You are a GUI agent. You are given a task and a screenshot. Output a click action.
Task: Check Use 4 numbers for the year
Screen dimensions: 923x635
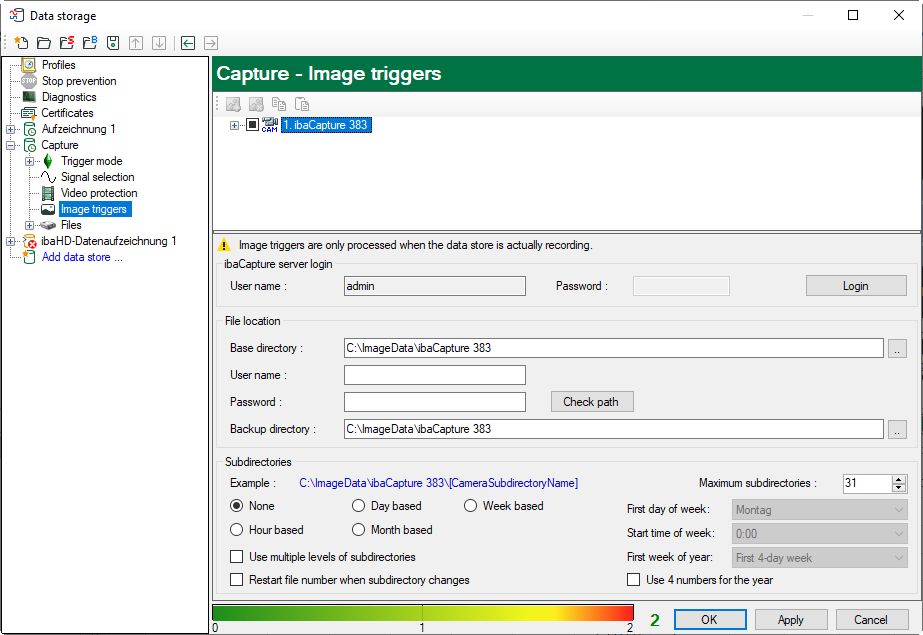[x=634, y=580]
